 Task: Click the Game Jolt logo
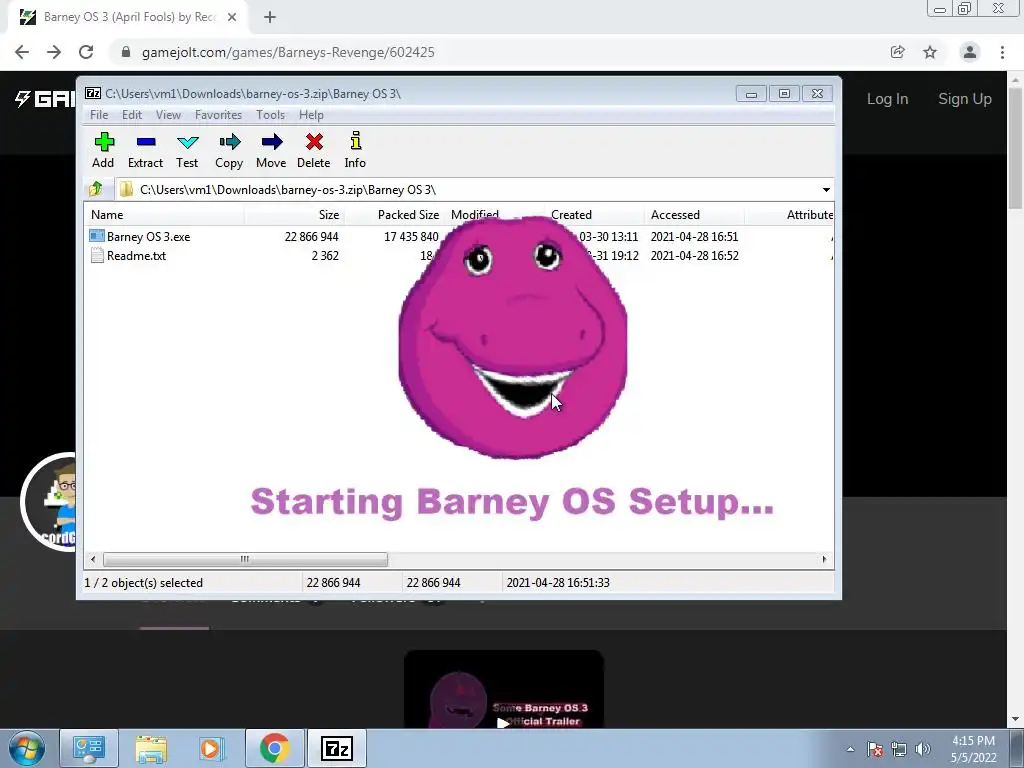tap(44, 99)
